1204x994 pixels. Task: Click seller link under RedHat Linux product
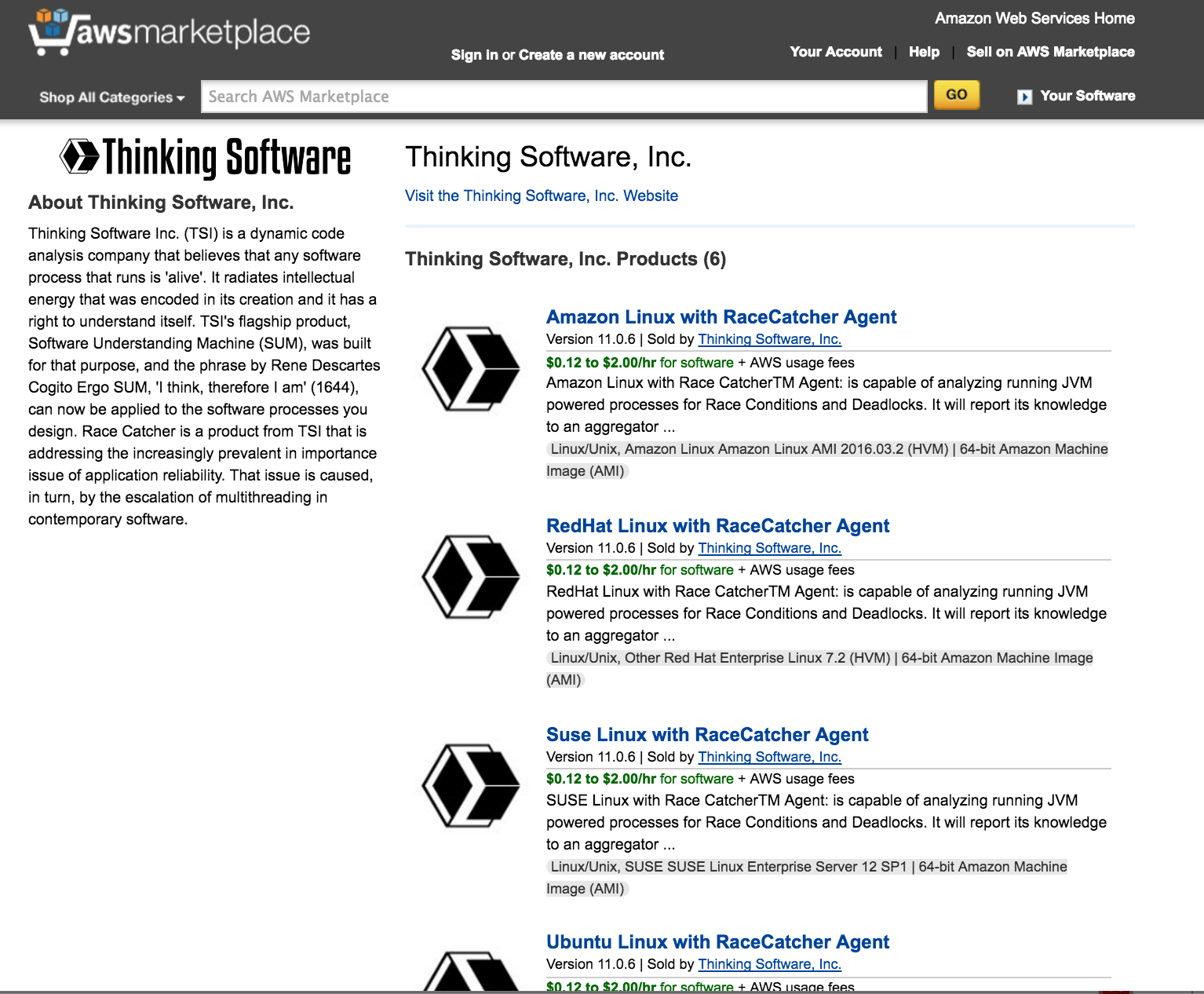pos(770,548)
